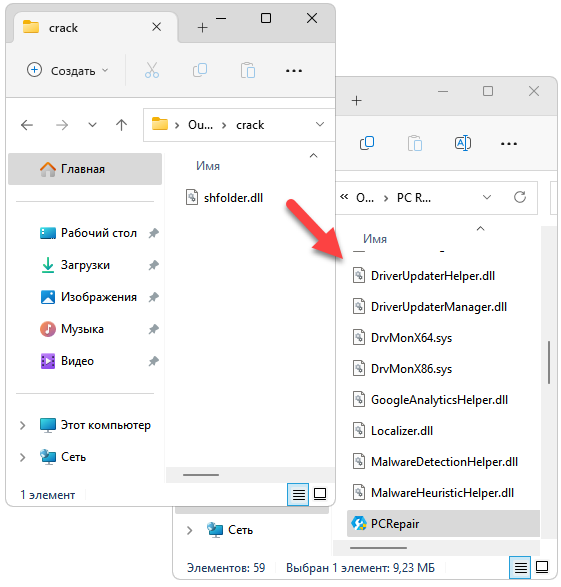Select the shfolder.dll file
This screenshot has width=561, height=587.
tap(225, 197)
